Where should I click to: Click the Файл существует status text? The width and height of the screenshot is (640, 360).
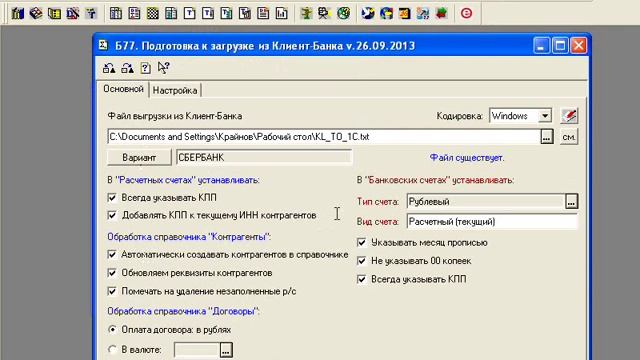(x=467, y=158)
